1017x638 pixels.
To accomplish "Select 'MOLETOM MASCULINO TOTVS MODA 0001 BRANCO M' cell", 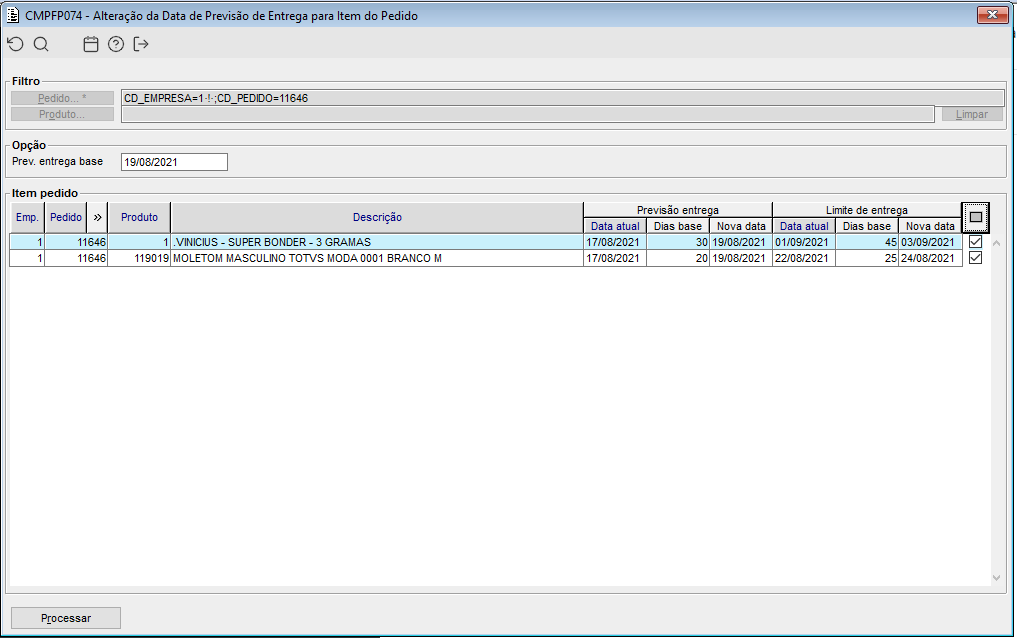I will point(377,258).
